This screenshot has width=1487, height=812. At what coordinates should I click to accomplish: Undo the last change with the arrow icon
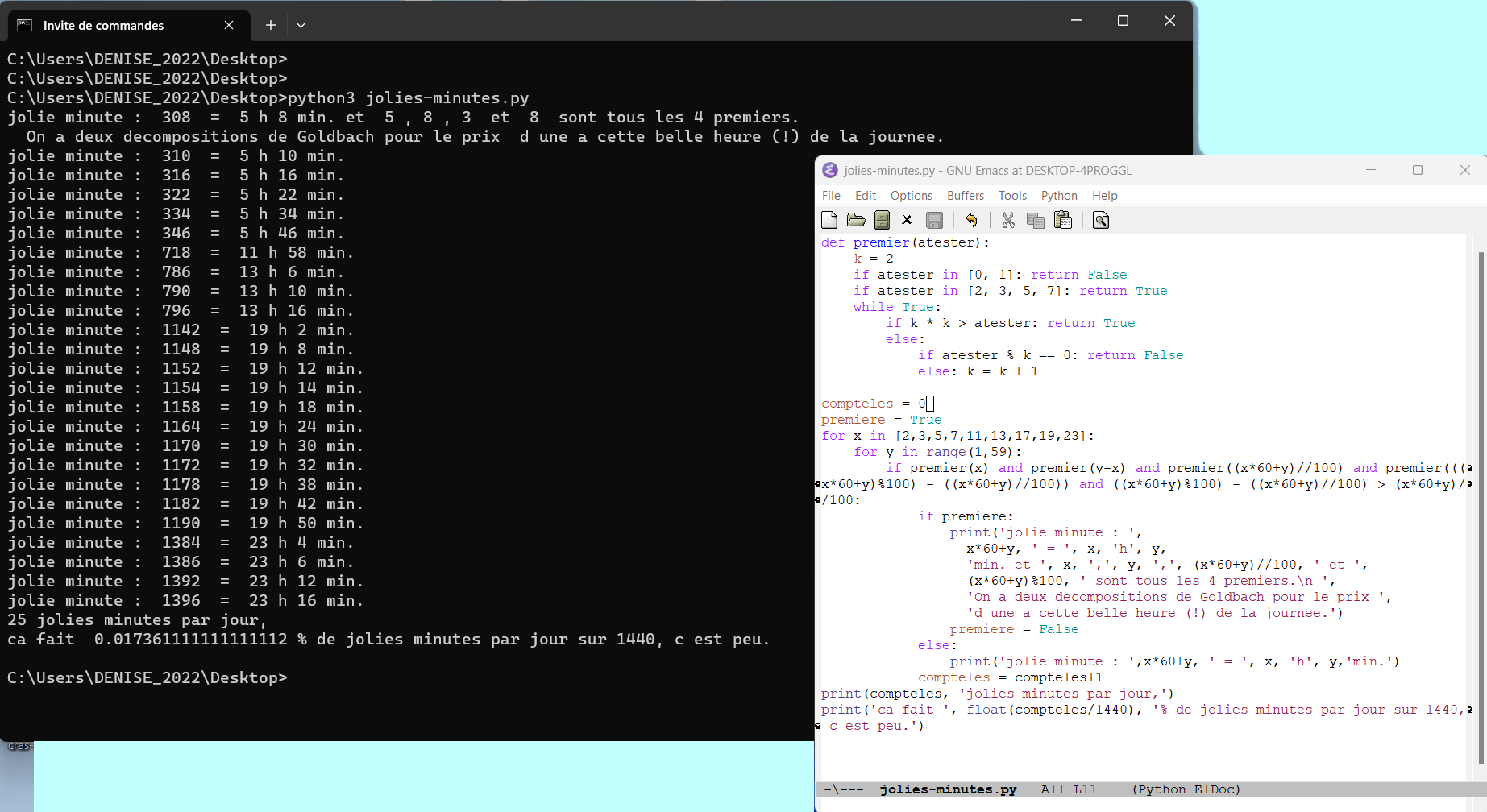click(x=971, y=220)
